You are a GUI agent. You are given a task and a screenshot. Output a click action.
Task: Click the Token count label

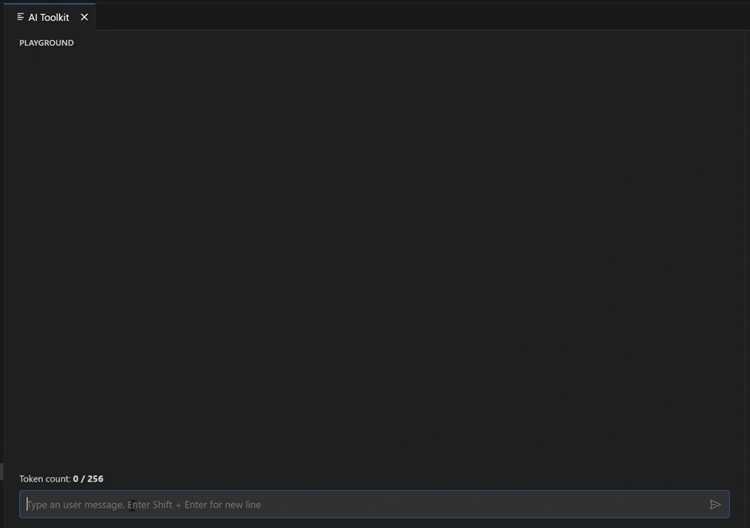[45, 479]
